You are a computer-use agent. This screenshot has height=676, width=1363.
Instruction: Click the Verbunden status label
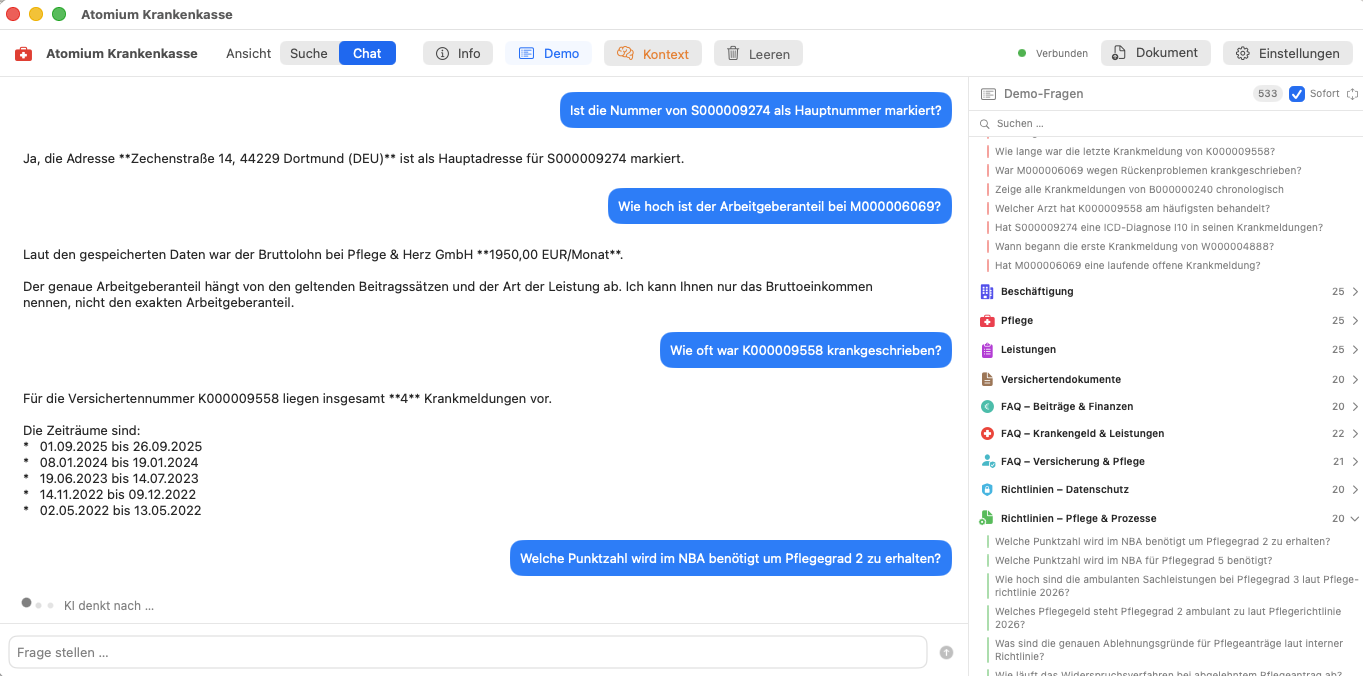pyautogui.click(x=1062, y=54)
